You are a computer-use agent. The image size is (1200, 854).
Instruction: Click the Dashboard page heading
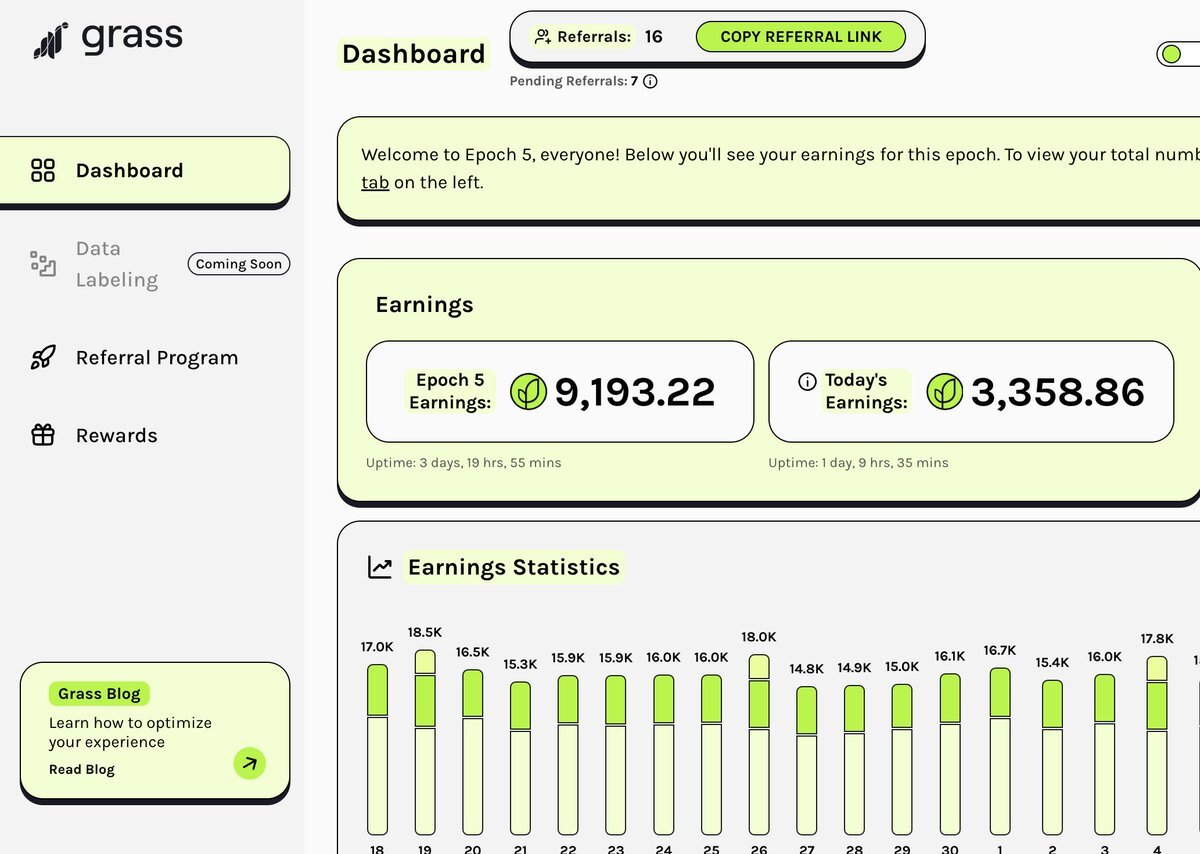(413, 54)
